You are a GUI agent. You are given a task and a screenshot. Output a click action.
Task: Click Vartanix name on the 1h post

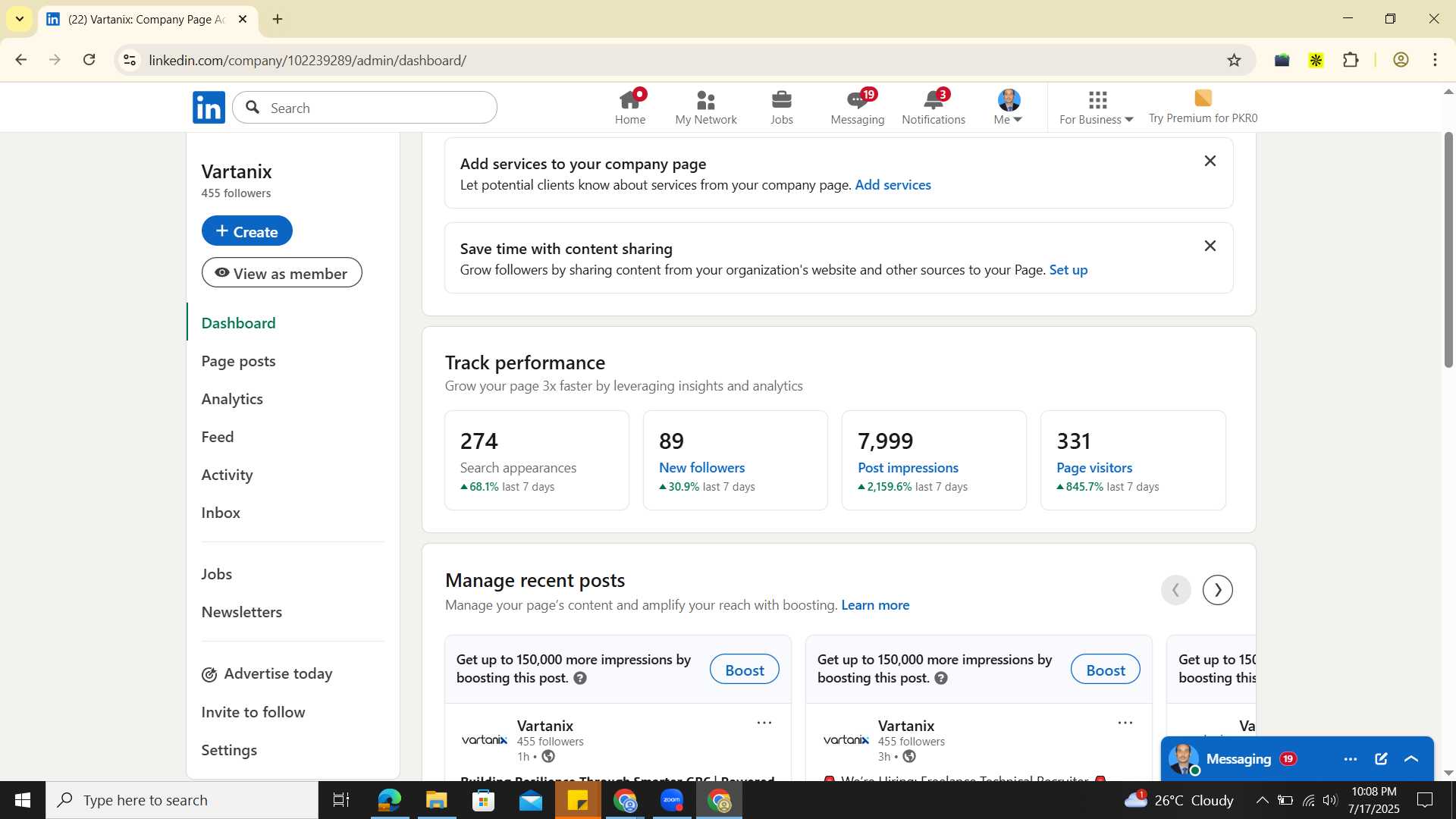pos(544,726)
